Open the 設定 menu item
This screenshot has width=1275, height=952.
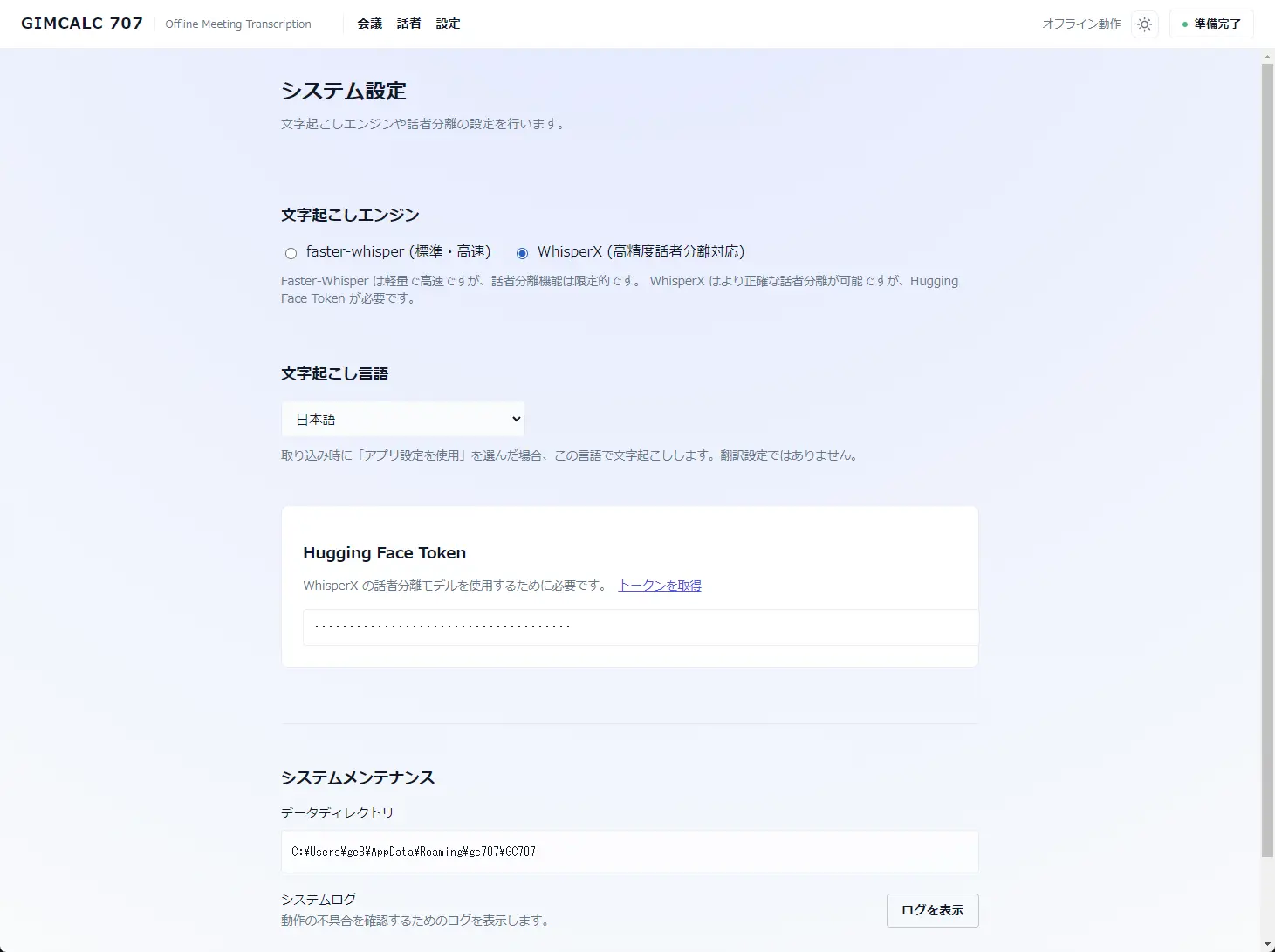449,24
